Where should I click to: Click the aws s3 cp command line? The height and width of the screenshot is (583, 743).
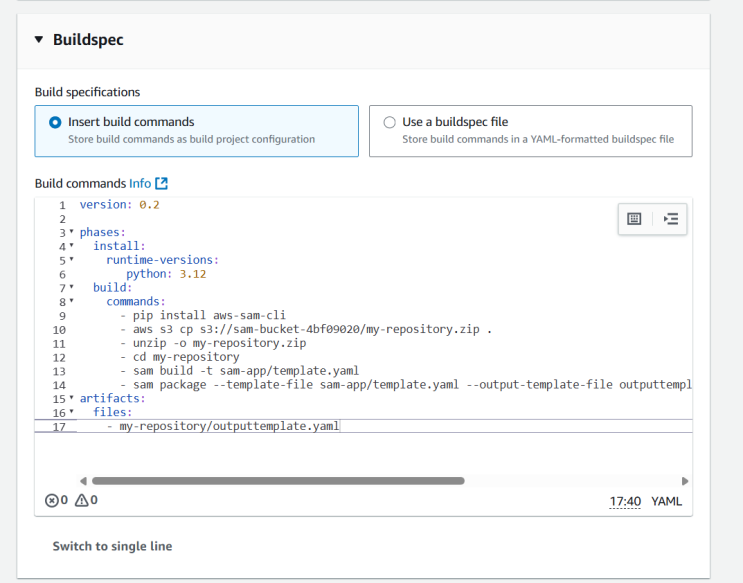click(306, 329)
